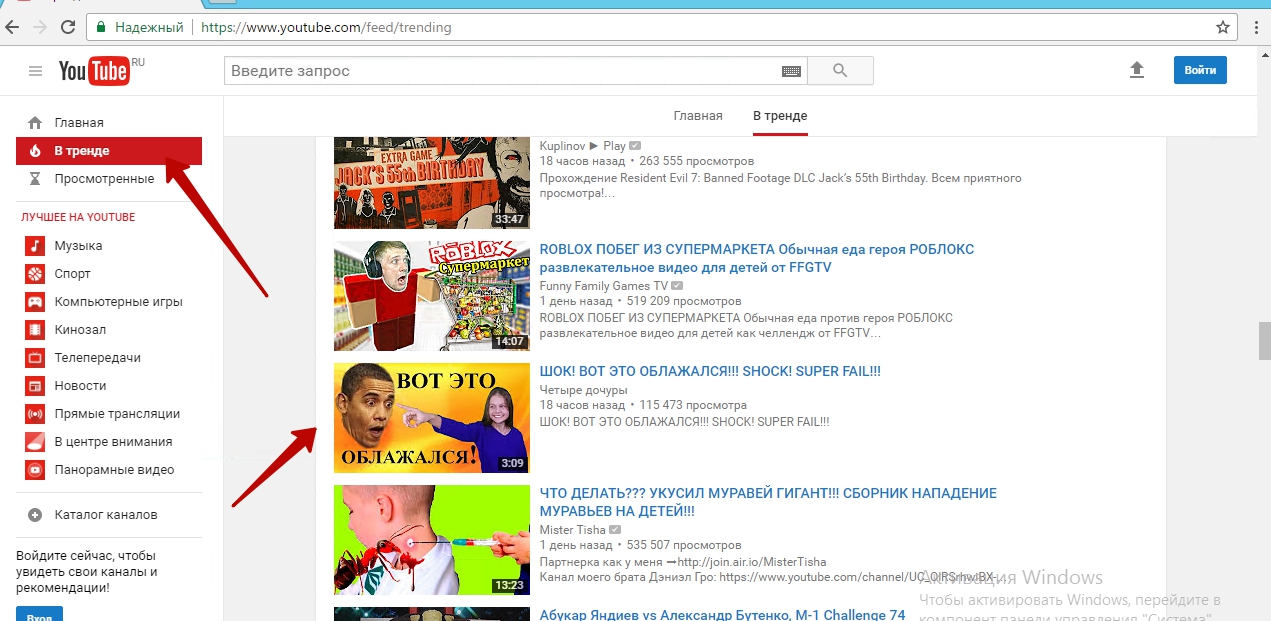Open the ant bite video thumbnail
This screenshot has width=1271, height=621.
[x=431, y=540]
